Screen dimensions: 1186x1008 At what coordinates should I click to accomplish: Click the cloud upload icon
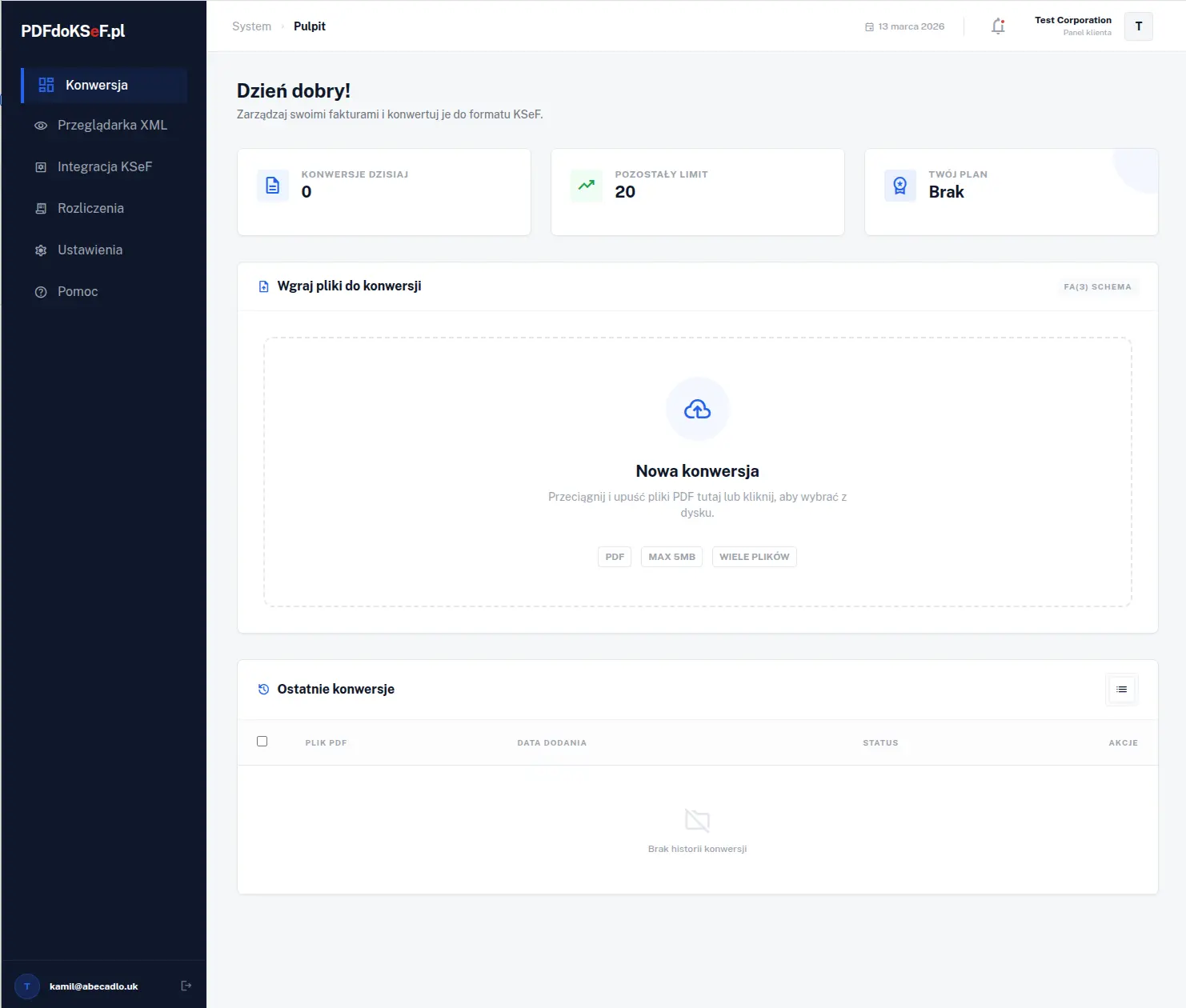697,410
